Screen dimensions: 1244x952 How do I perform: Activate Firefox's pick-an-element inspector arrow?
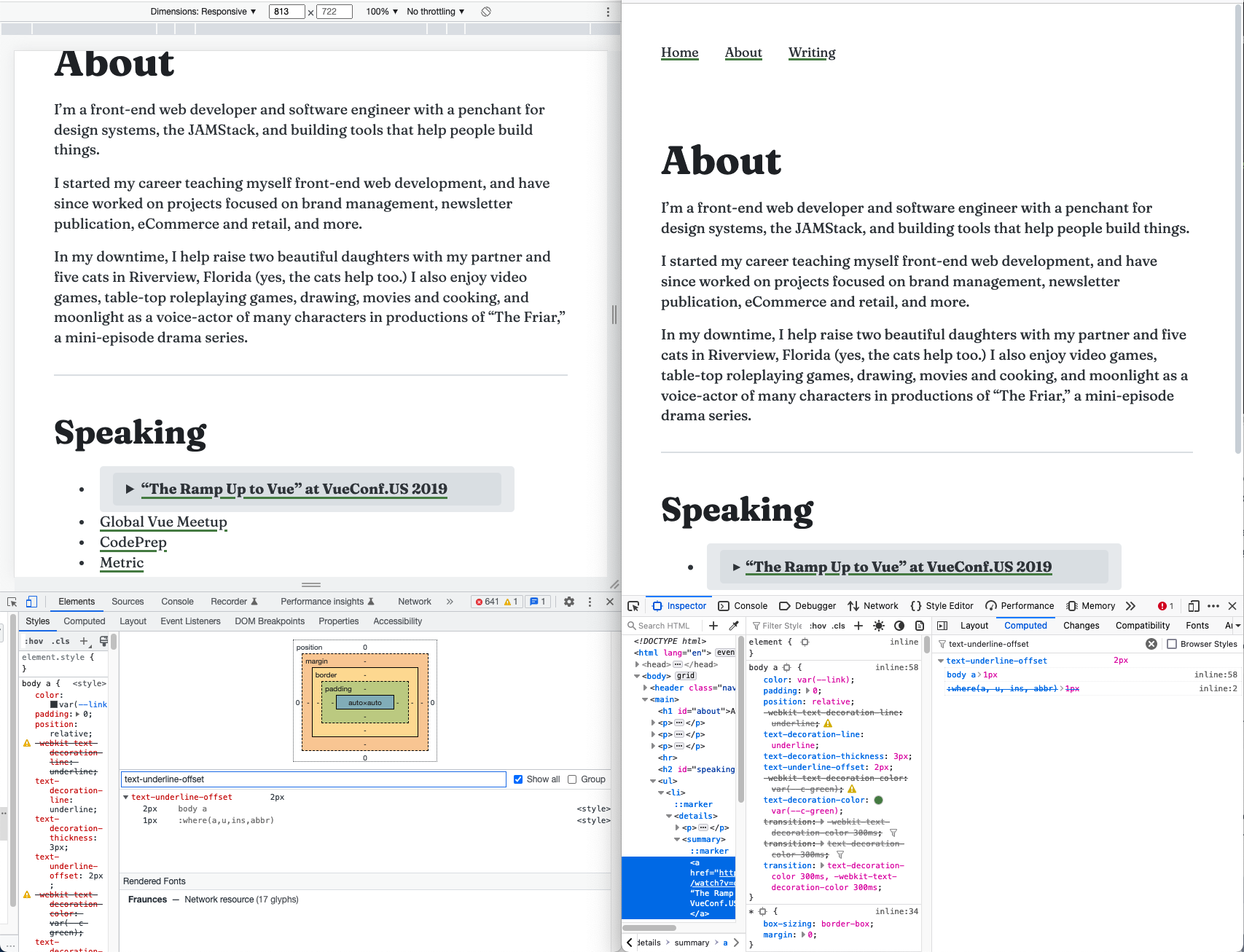tap(633, 605)
